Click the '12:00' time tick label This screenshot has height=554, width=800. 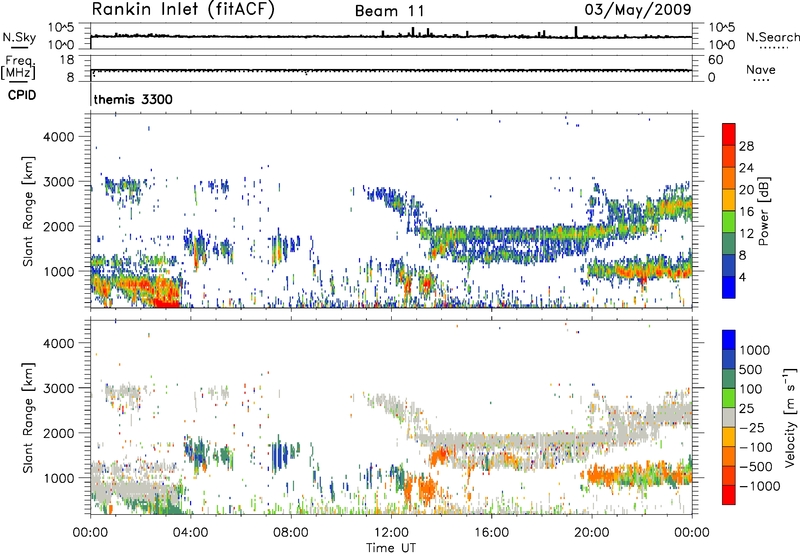click(391, 533)
